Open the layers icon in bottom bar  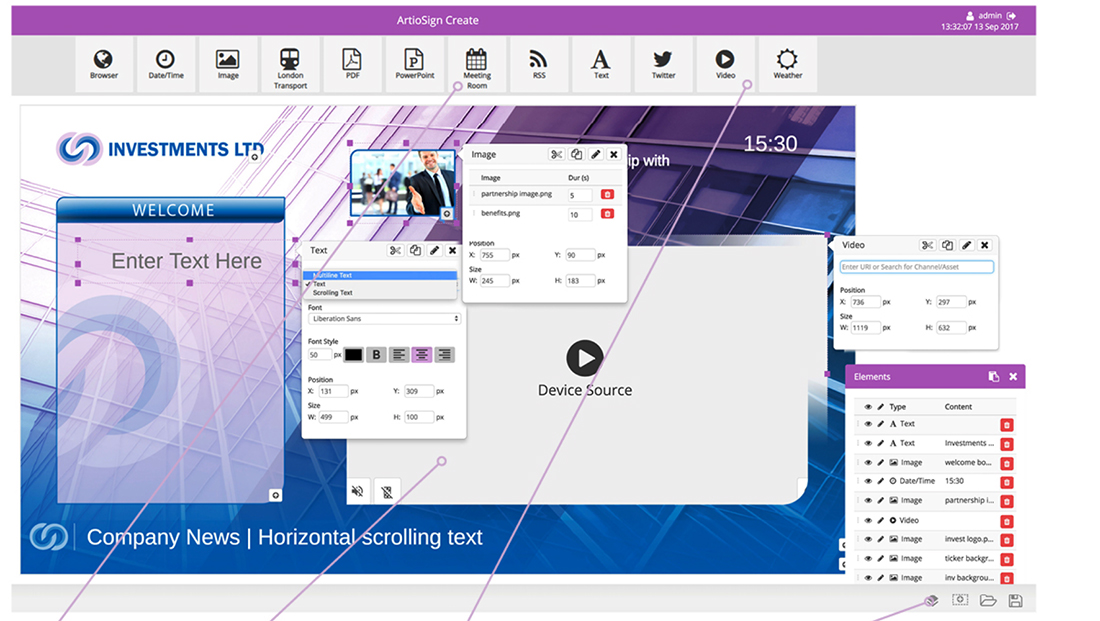(x=931, y=601)
